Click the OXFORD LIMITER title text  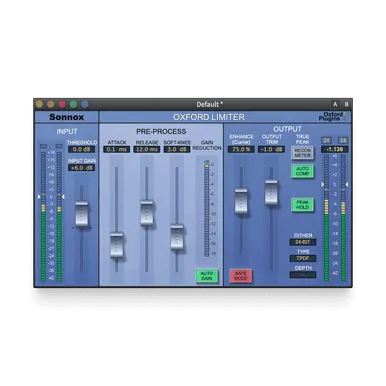209,117
